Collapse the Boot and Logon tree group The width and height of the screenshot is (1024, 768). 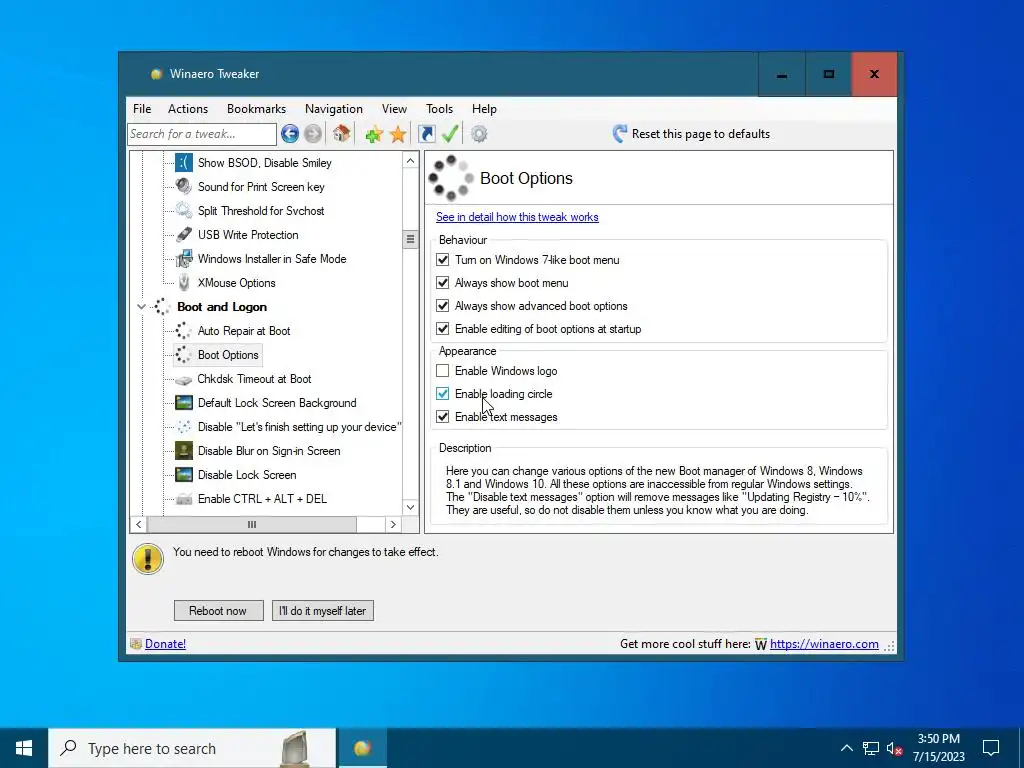coord(141,306)
